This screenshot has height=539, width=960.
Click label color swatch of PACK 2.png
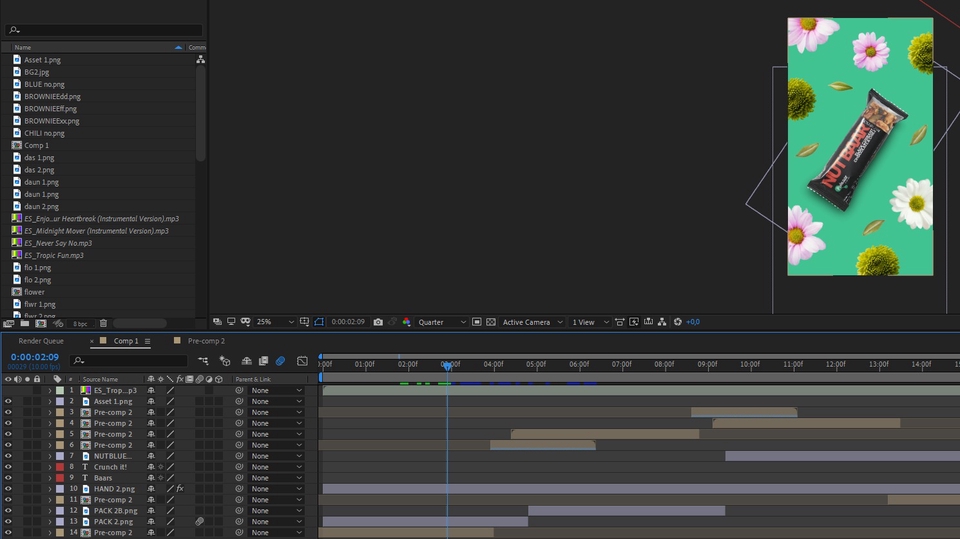(60, 521)
